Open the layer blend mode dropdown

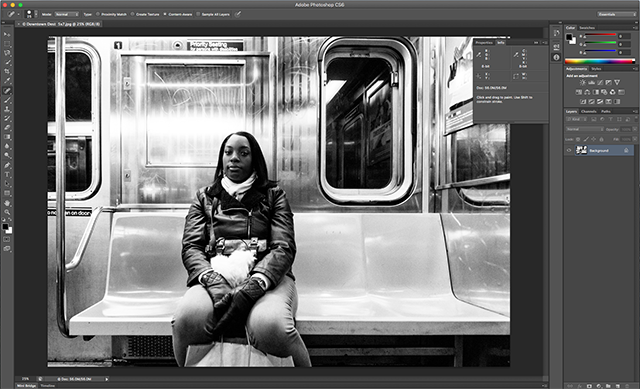click(x=584, y=129)
